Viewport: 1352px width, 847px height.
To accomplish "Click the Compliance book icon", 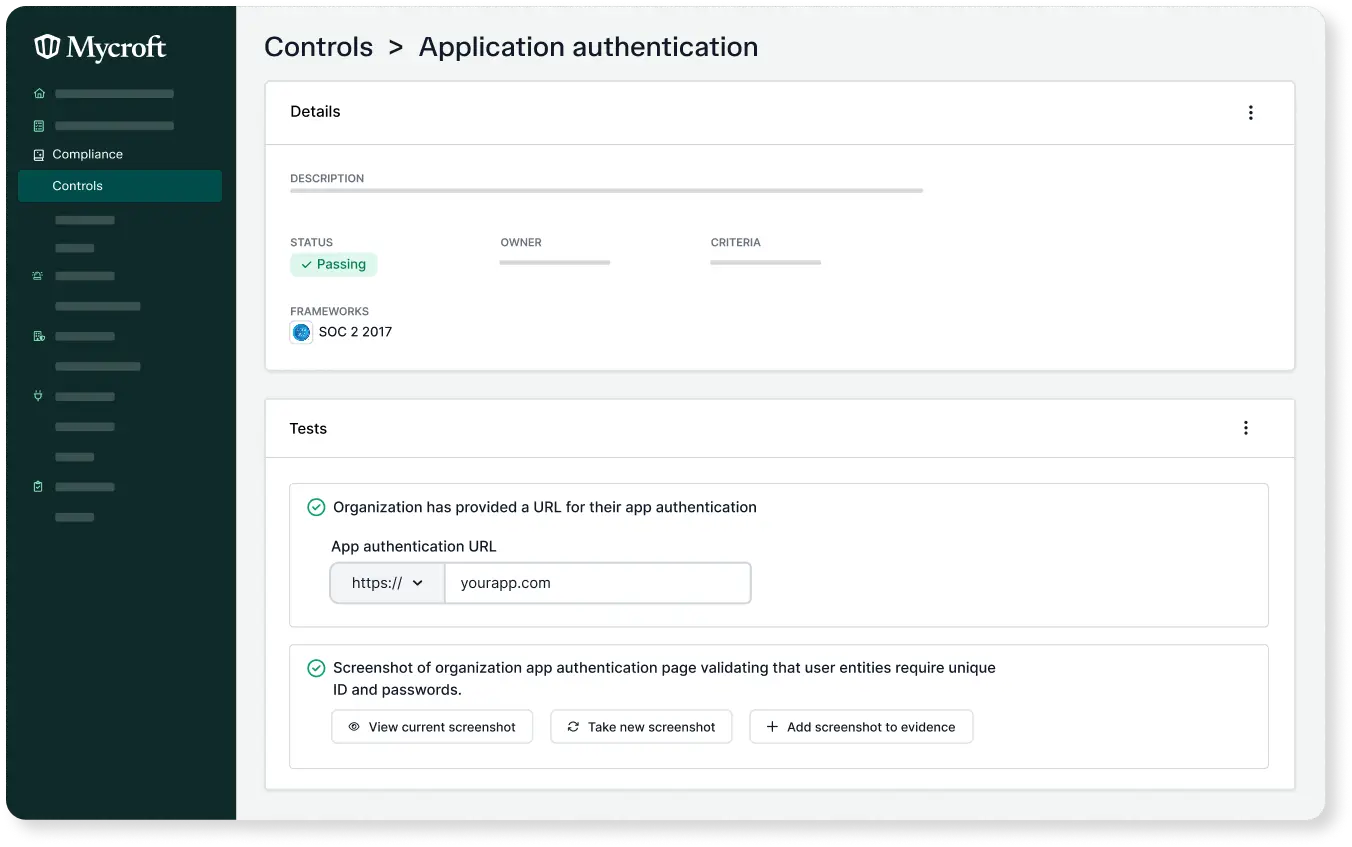I will (39, 155).
